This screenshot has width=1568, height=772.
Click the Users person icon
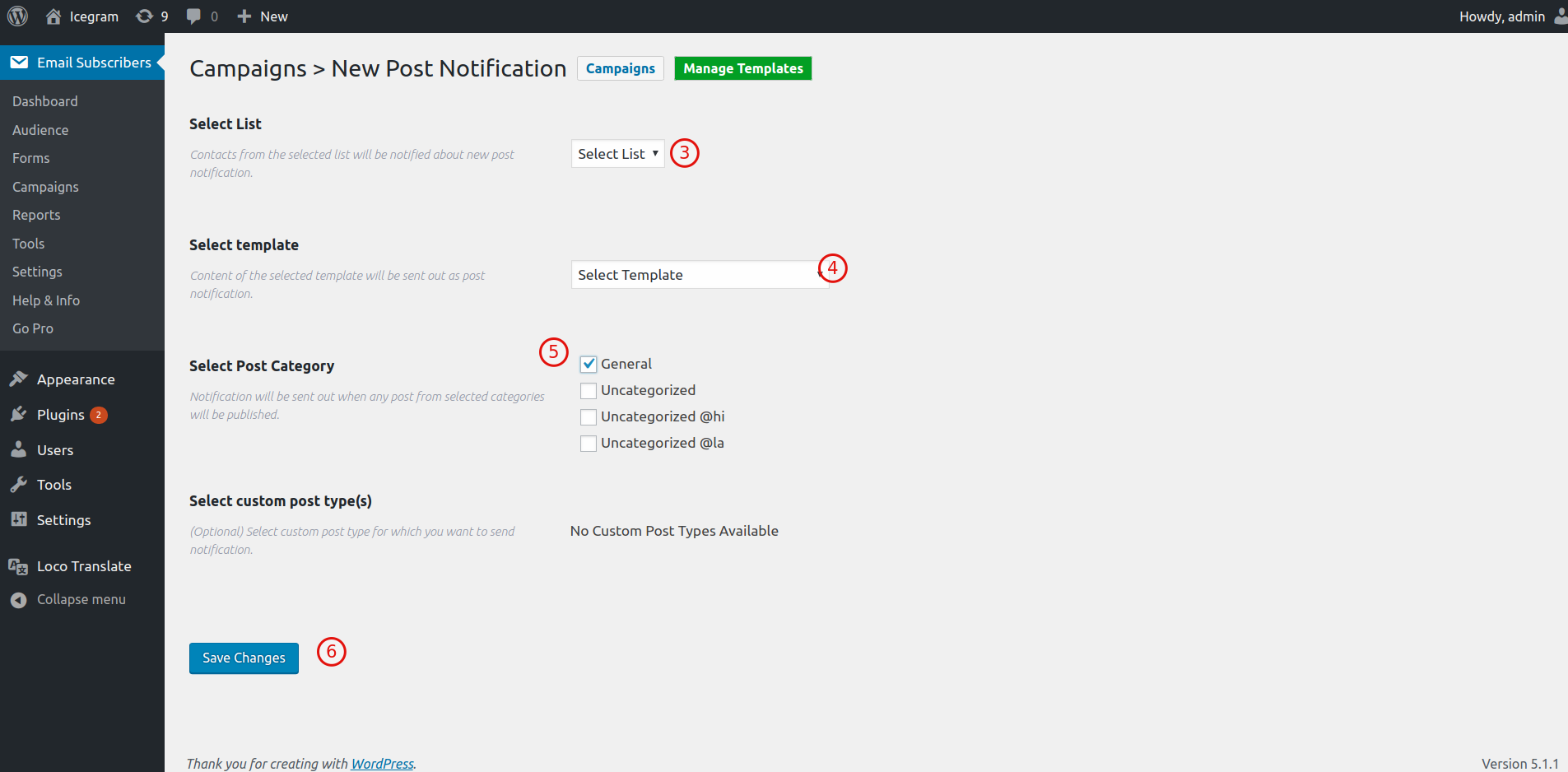pos(19,449)
